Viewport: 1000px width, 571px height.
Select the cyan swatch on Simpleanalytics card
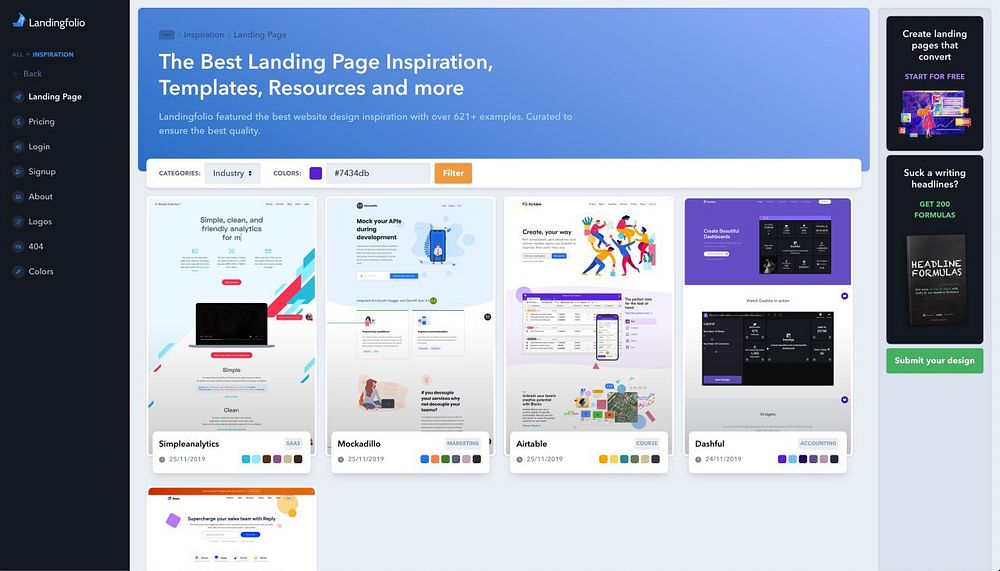pos(246,459)
